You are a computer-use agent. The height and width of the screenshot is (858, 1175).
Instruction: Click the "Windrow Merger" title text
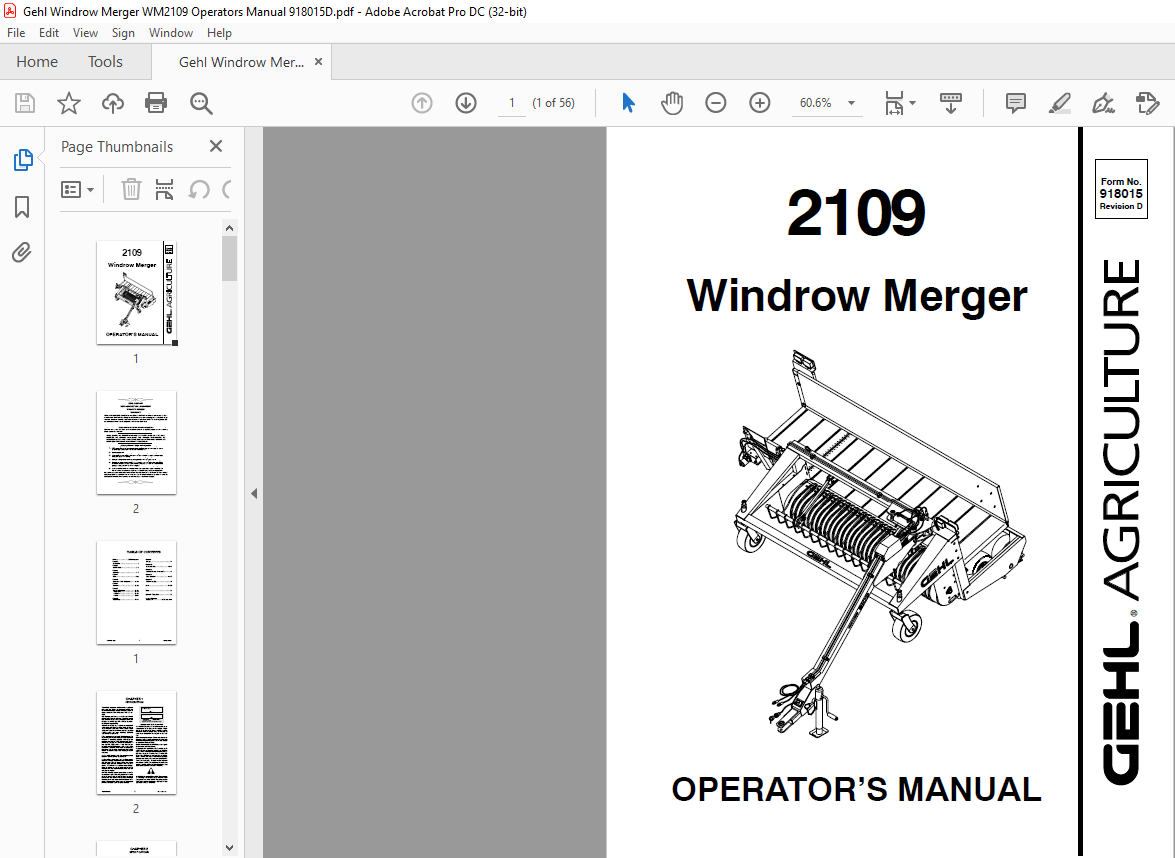click(x=857, y=296)
